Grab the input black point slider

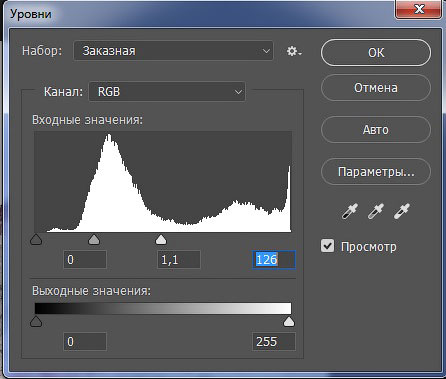pyautogui.click(x=36, y=239)
